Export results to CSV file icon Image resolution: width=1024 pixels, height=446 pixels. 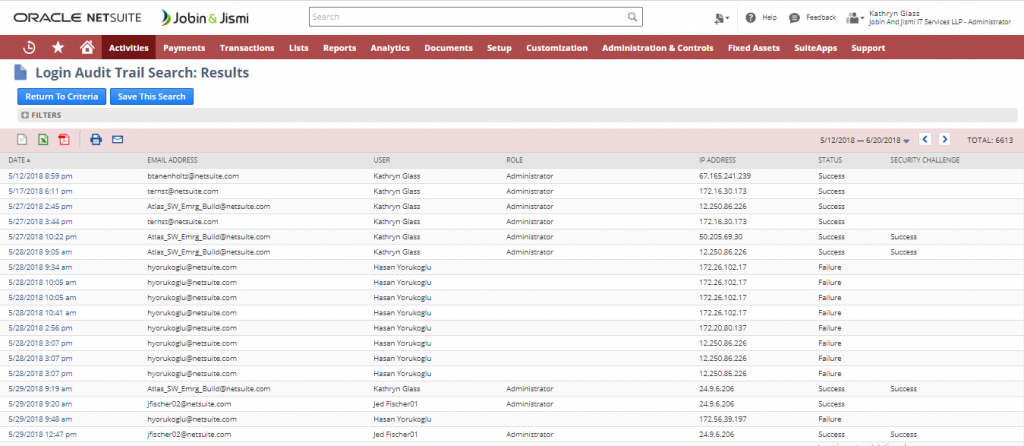(x=23, y=140)
